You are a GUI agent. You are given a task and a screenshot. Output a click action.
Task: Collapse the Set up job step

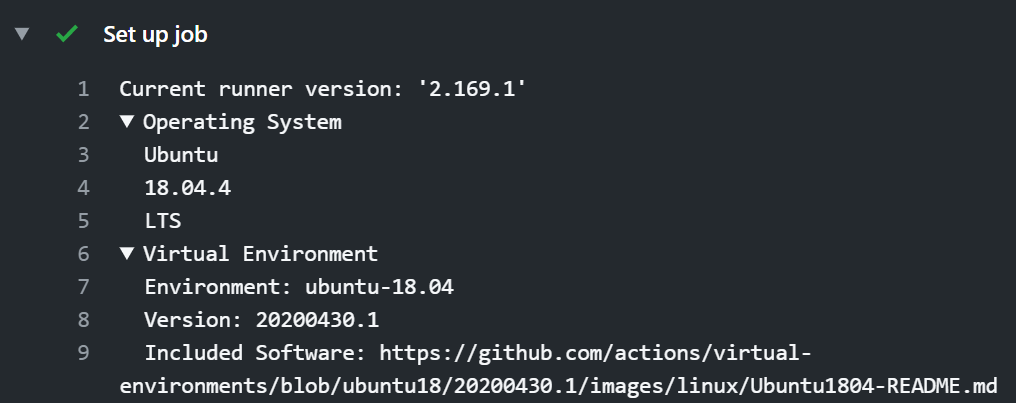point(22,34)
